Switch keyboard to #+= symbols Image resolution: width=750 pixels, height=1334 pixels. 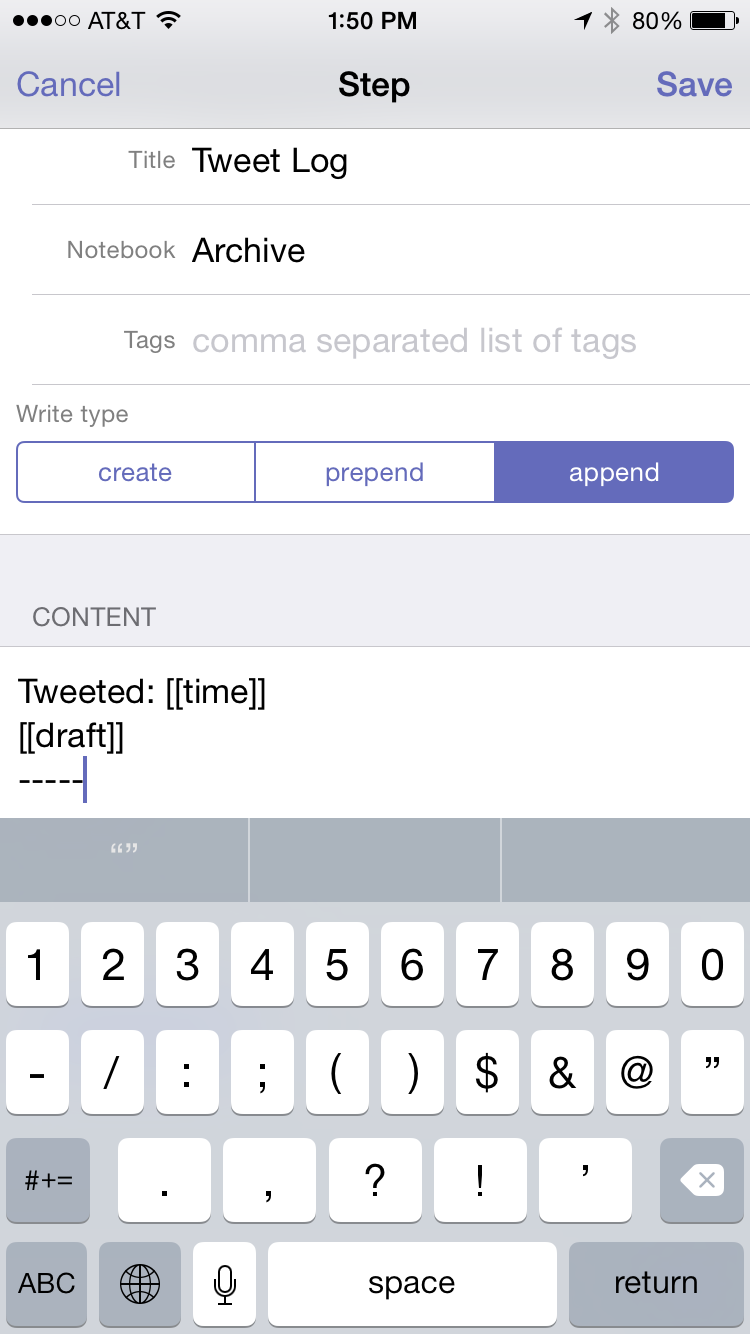click(48, 1181)
